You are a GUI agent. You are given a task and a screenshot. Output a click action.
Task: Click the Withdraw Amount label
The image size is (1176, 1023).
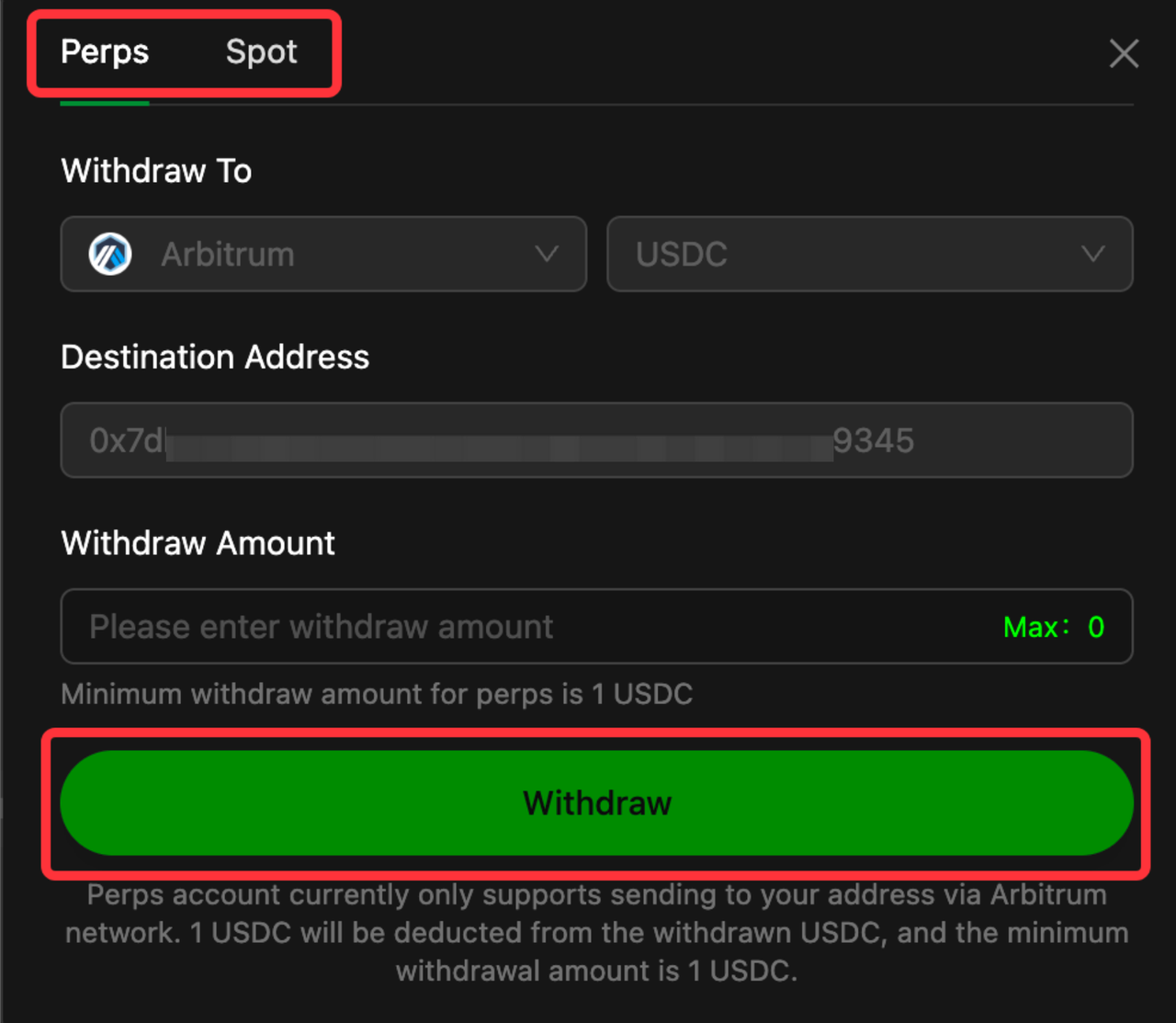click(198, 543)
